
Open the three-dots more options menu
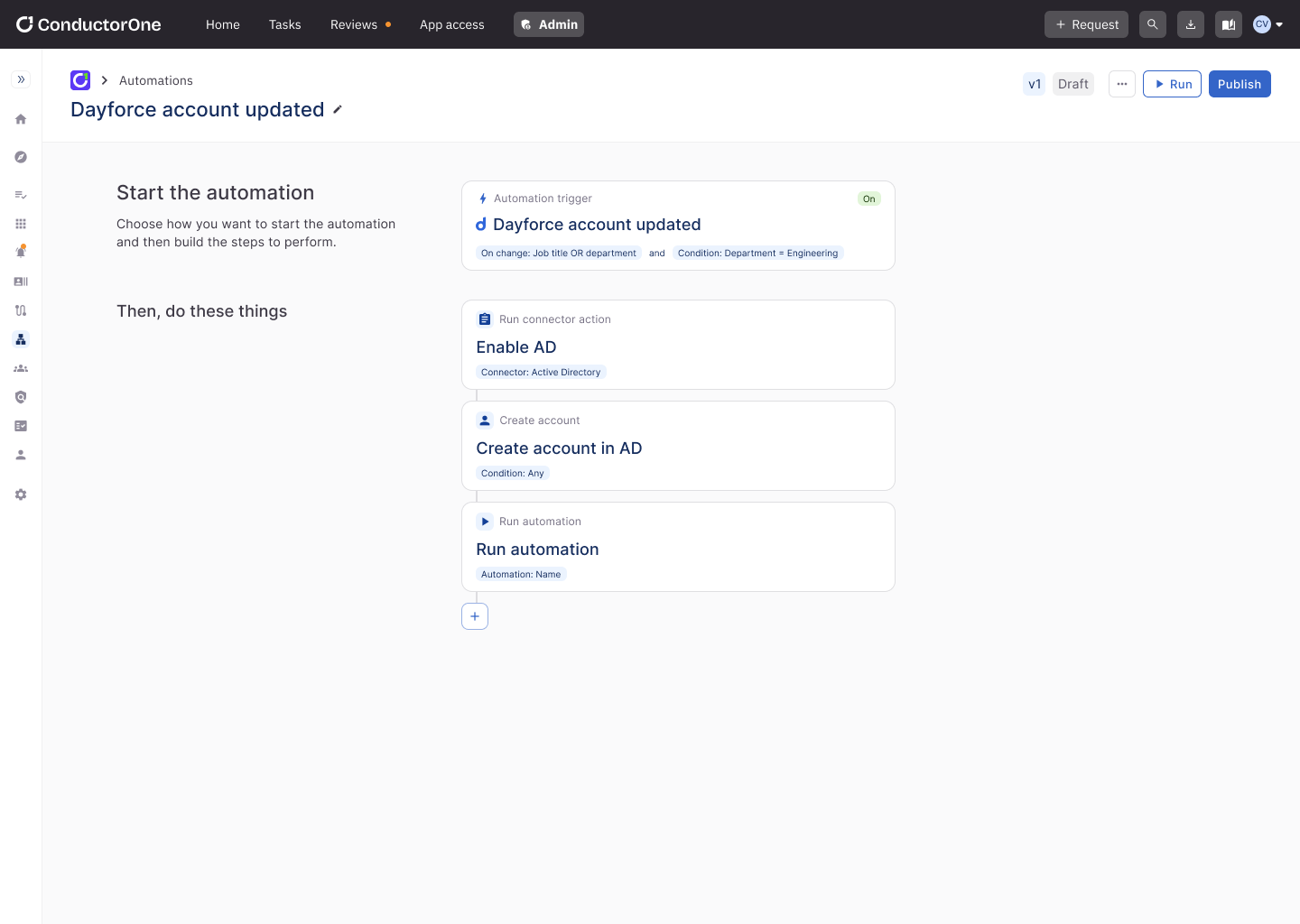point(1122,84)
